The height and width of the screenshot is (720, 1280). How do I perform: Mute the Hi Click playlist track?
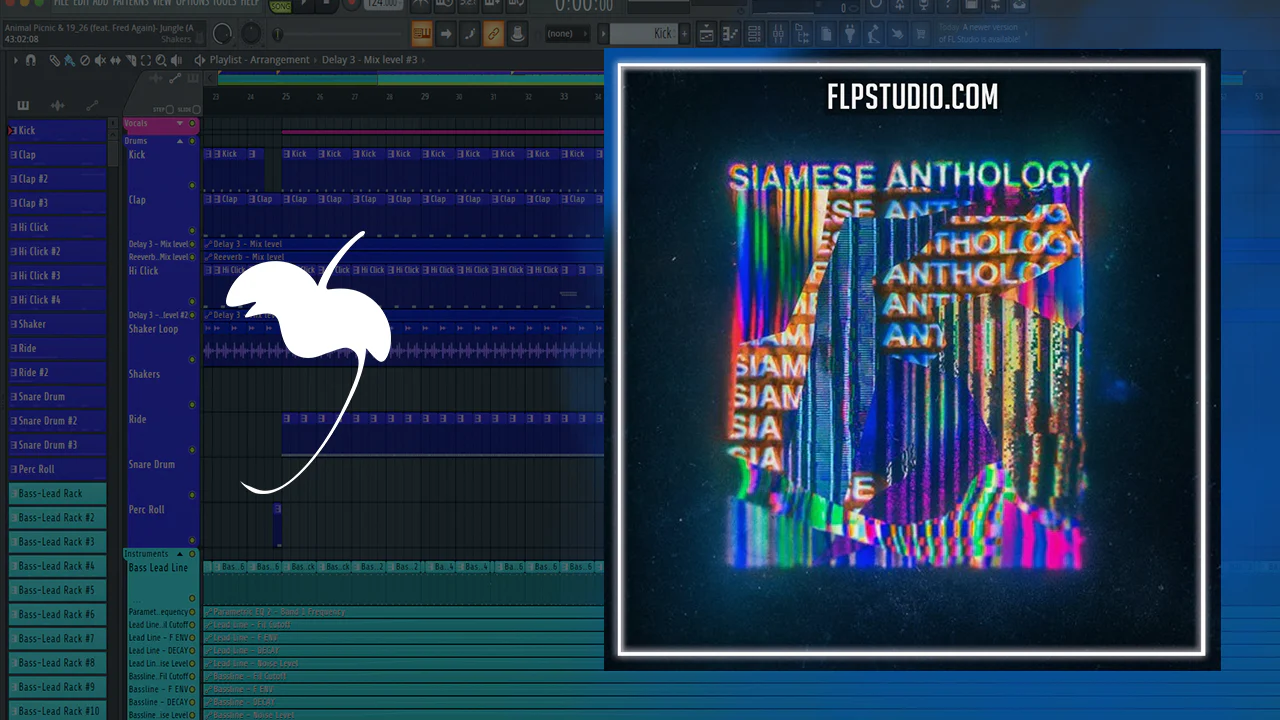coord(192,301)
